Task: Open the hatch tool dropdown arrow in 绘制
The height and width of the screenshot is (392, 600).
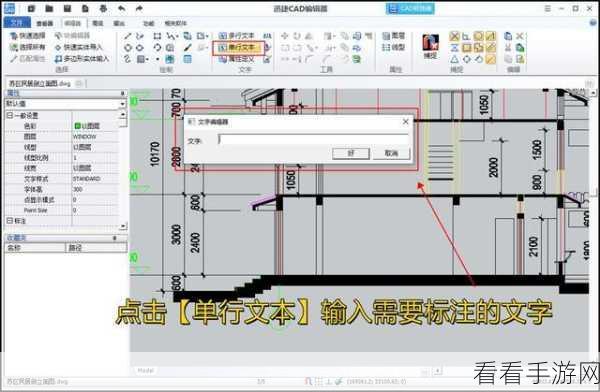Action: tap(147, 59)
